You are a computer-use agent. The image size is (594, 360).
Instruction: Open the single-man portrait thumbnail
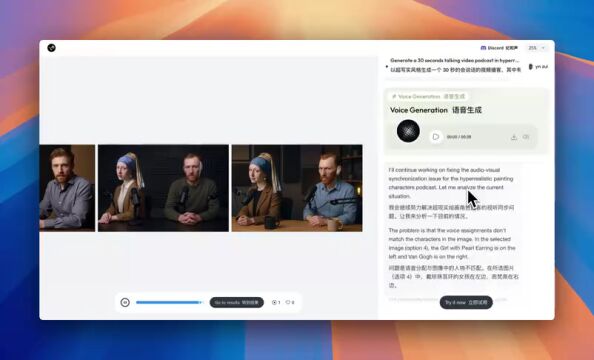point(67,188)
